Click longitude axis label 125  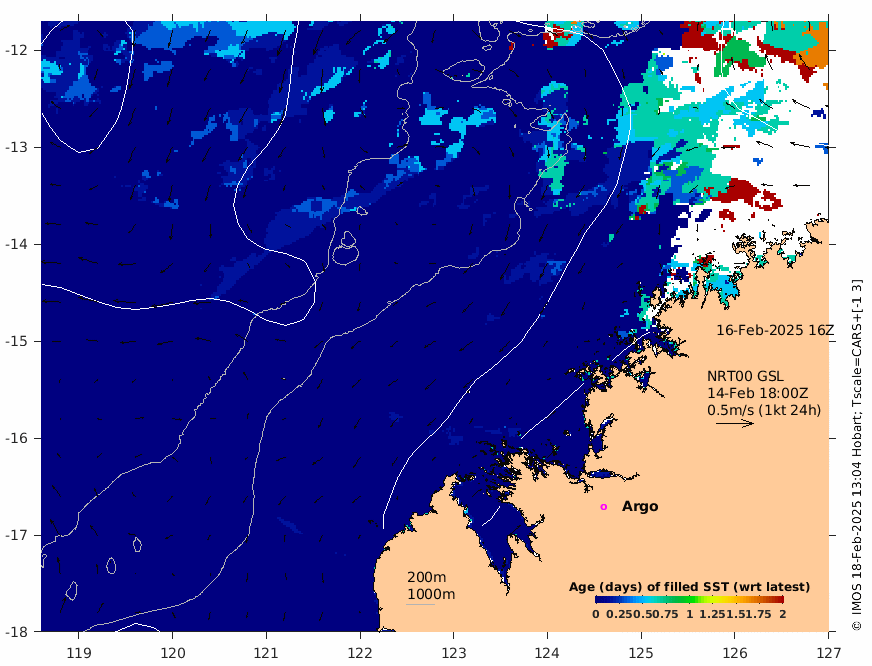(641, 652)
